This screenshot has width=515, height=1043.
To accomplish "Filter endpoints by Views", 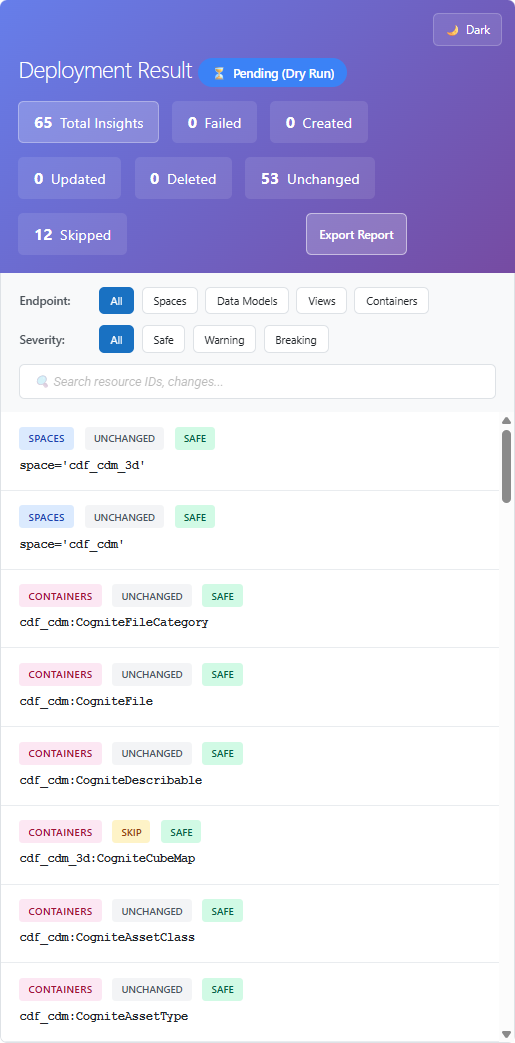I will [x=321, y=301].
